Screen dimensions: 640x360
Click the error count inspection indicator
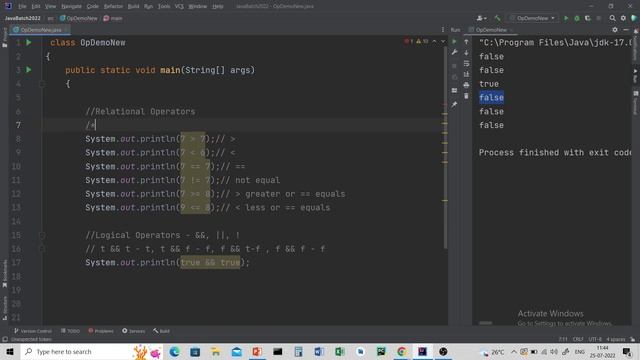[x=409, y=42]
